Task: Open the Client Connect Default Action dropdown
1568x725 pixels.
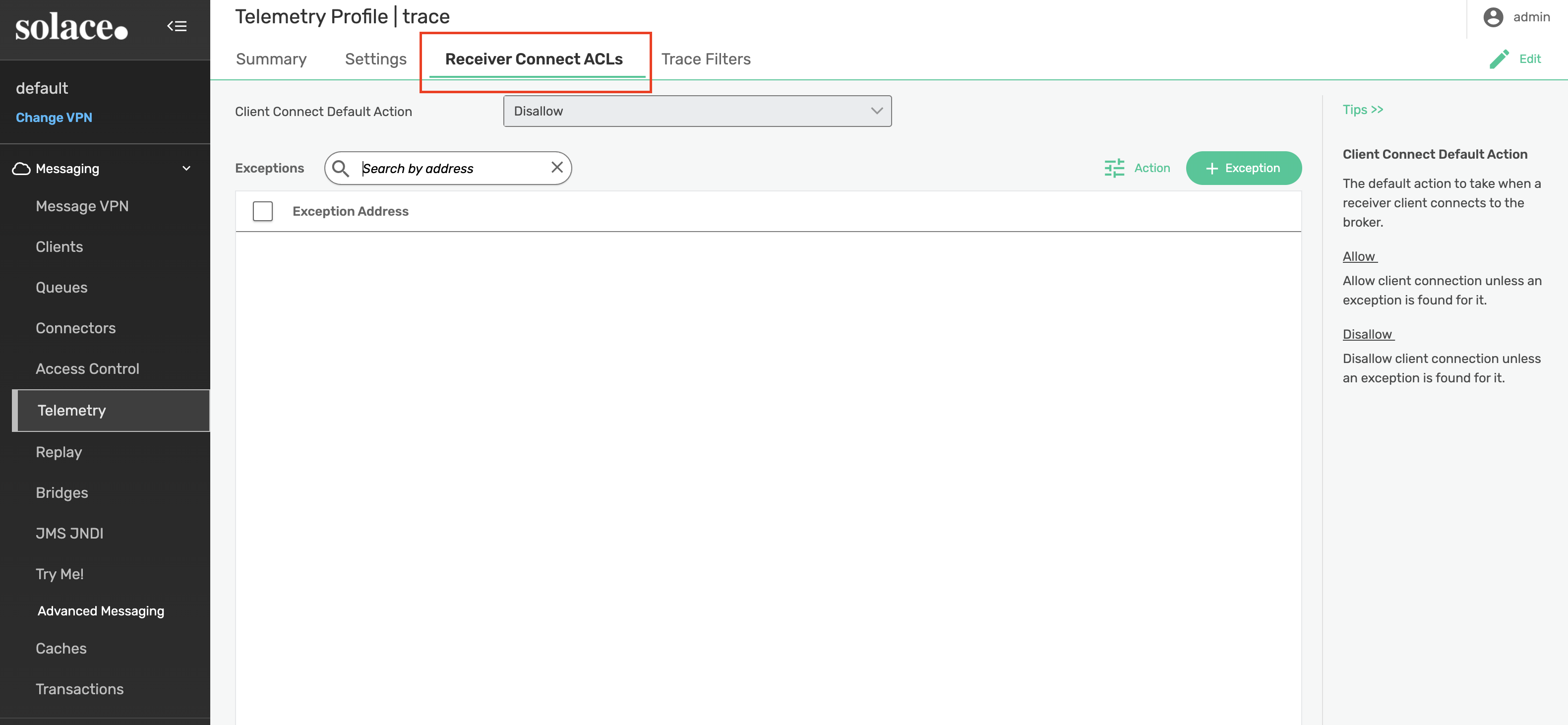Action: coord(697,112)
